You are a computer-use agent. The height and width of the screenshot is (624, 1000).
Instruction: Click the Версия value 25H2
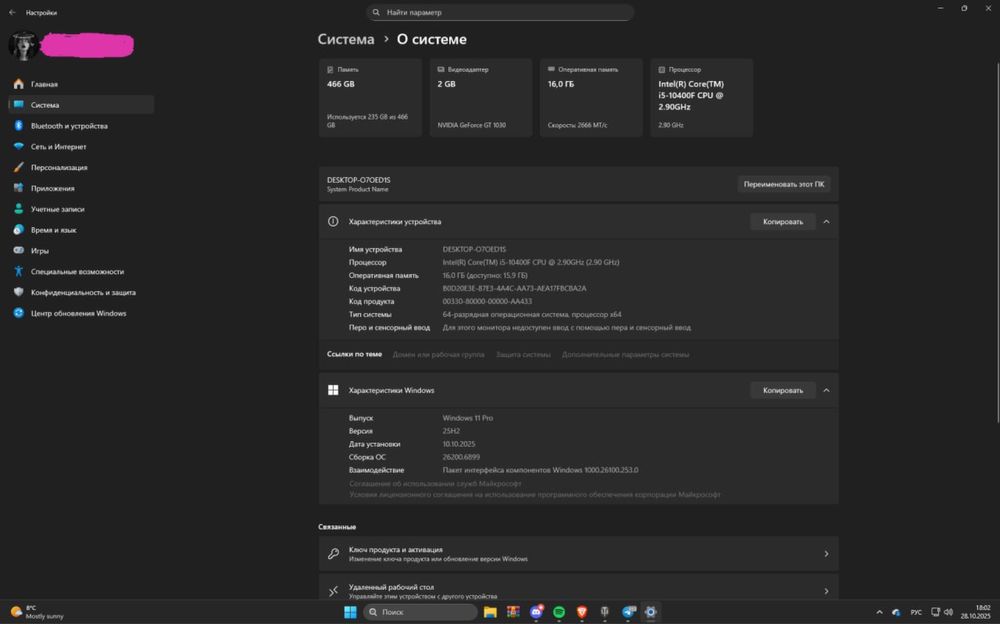[451, 431]
